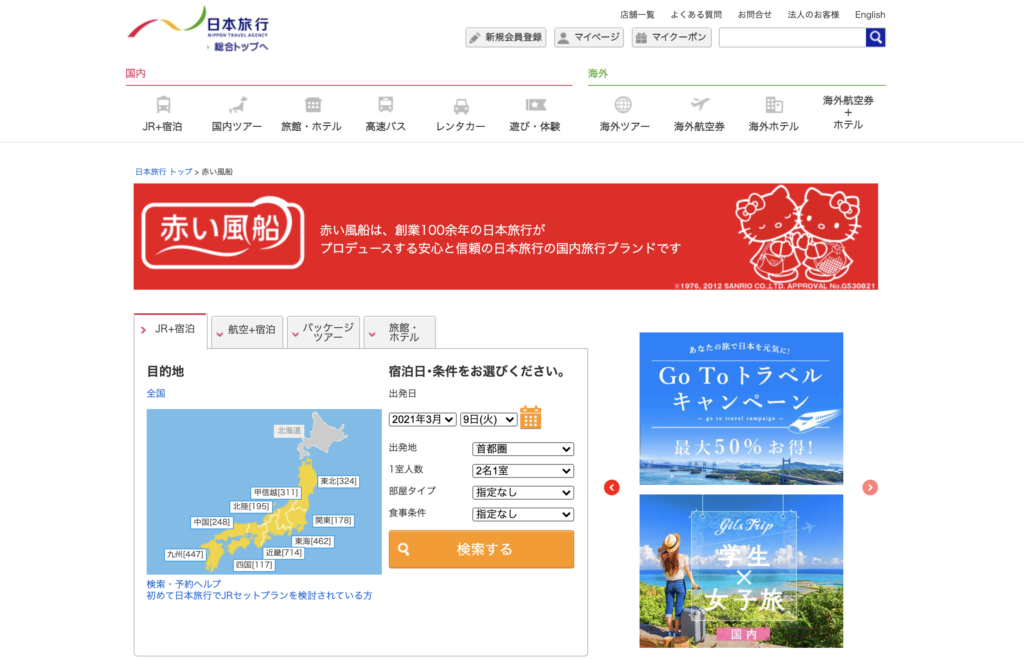Open the 海外ホテル building icon

(774, 104)
